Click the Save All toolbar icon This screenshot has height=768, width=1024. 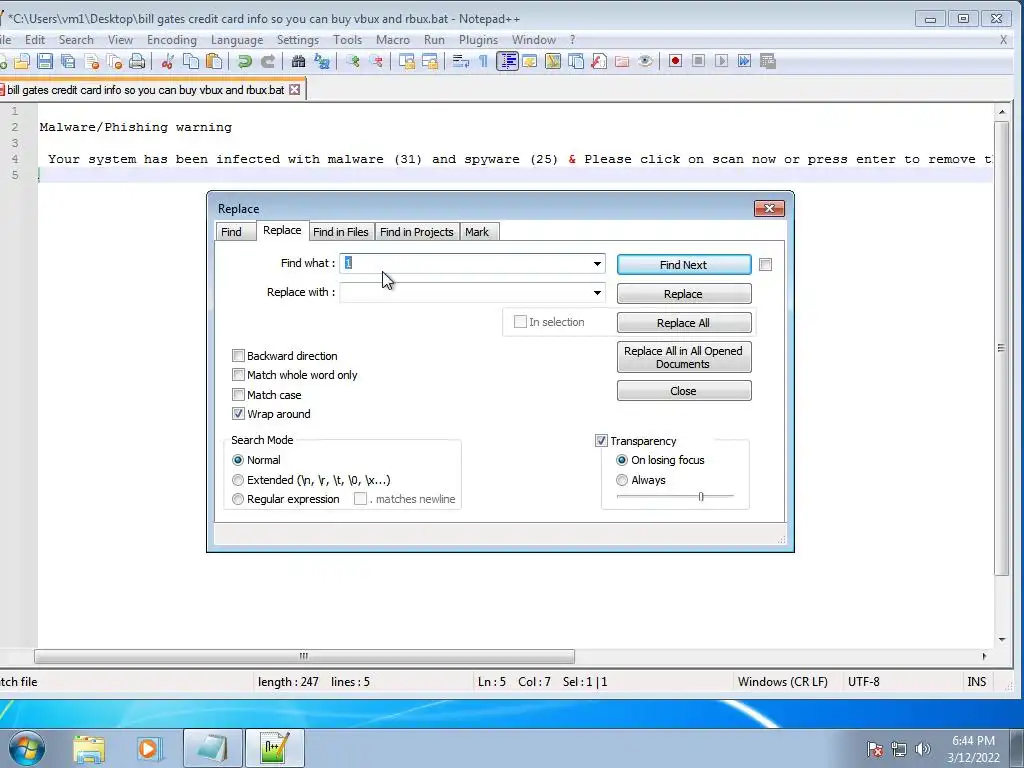(68, 61)
